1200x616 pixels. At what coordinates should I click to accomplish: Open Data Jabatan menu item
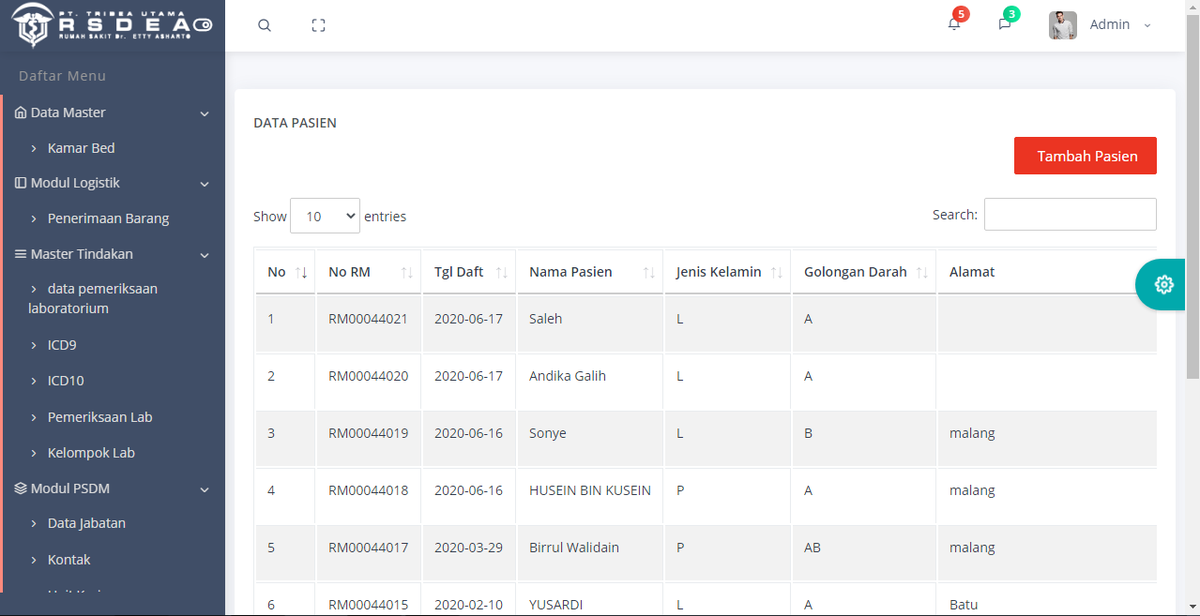(x=87, y=523)
